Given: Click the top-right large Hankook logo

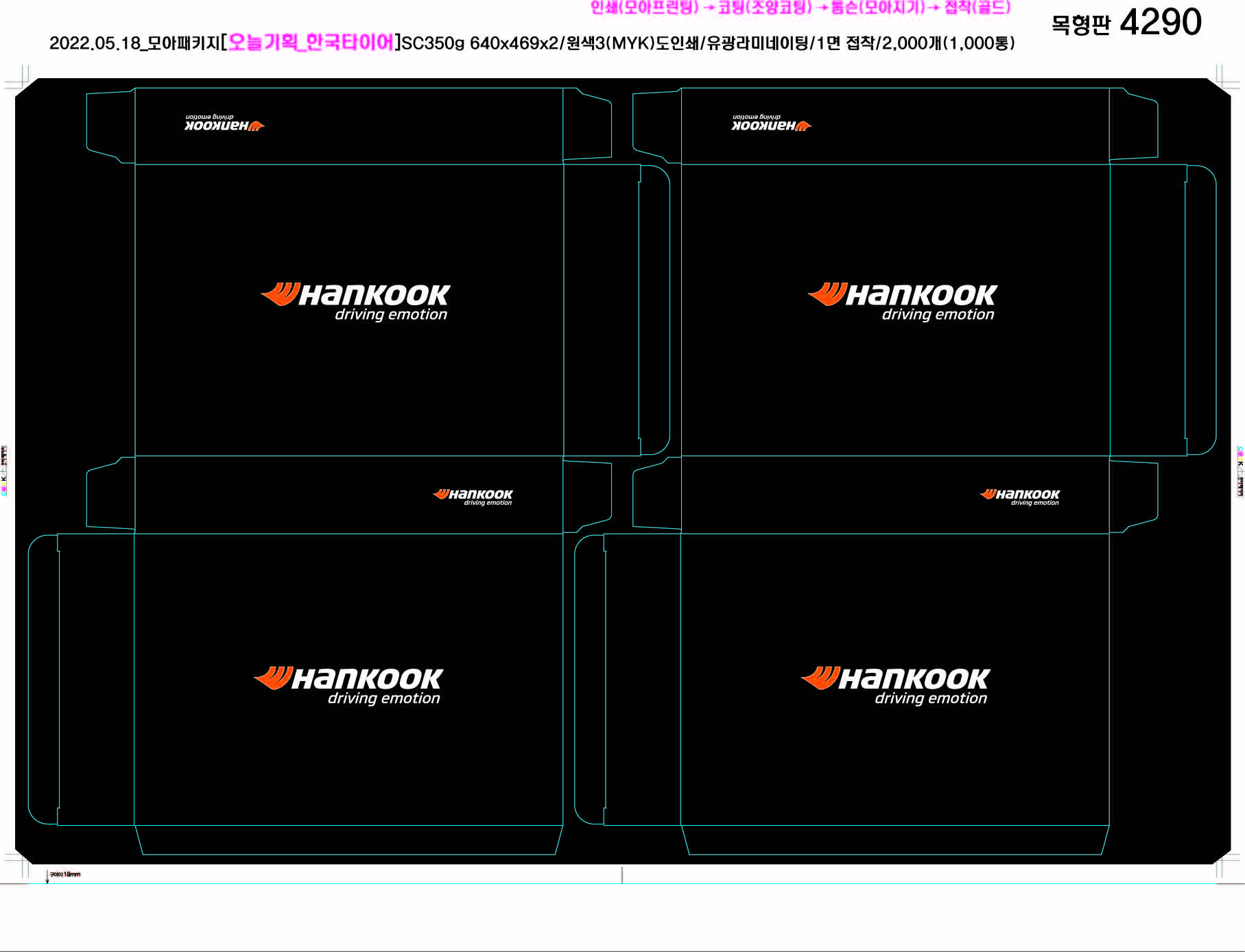Looking at the screenshot, I should [902, 301].
